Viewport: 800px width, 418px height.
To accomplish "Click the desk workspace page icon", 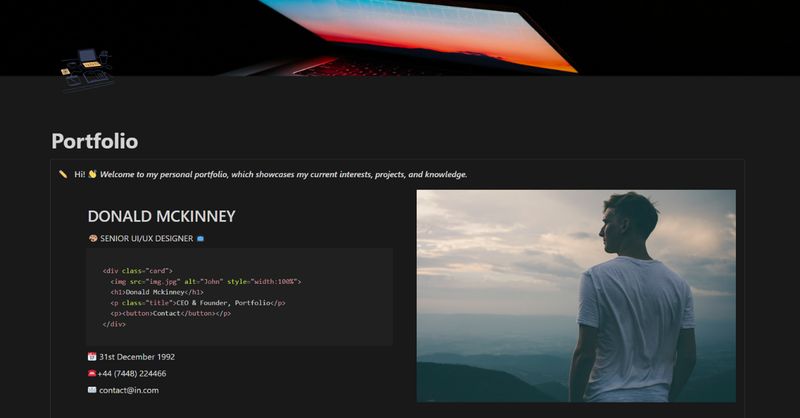I will tap(87, 70).
